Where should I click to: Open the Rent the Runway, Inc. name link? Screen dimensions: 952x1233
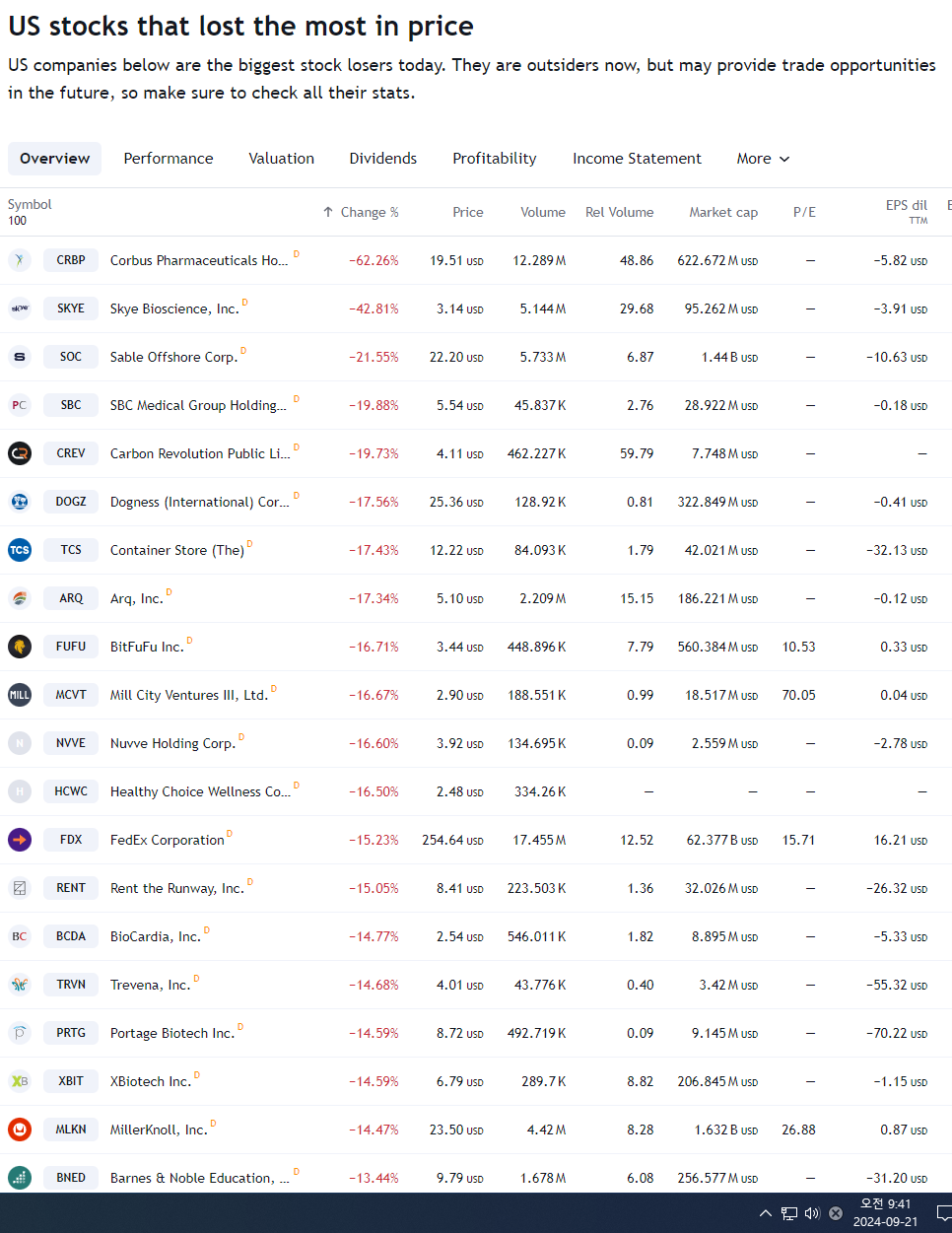(176, 888)
